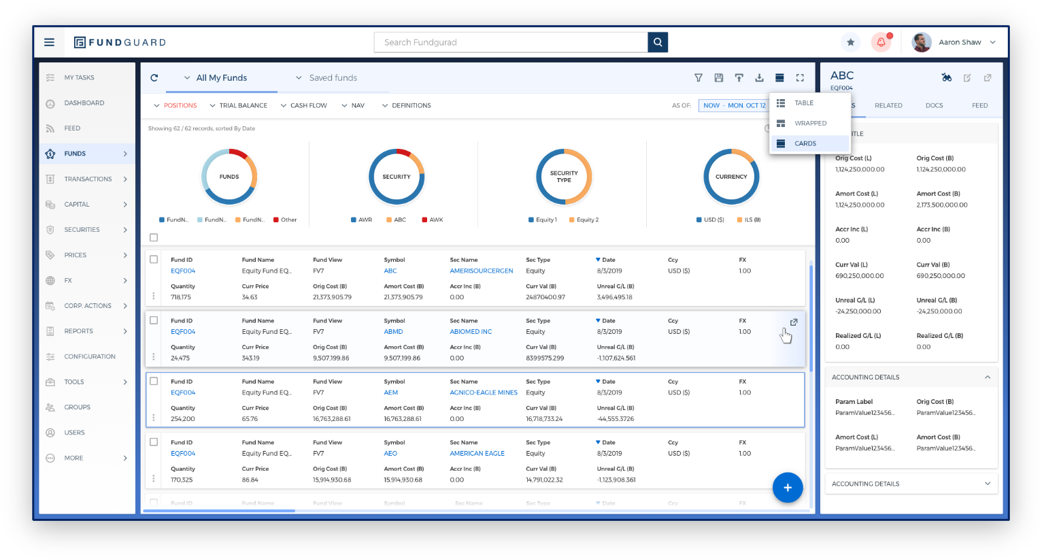The image size is (1042, 559).
Task: Open favorites star icon
Action: coord(850,42)
